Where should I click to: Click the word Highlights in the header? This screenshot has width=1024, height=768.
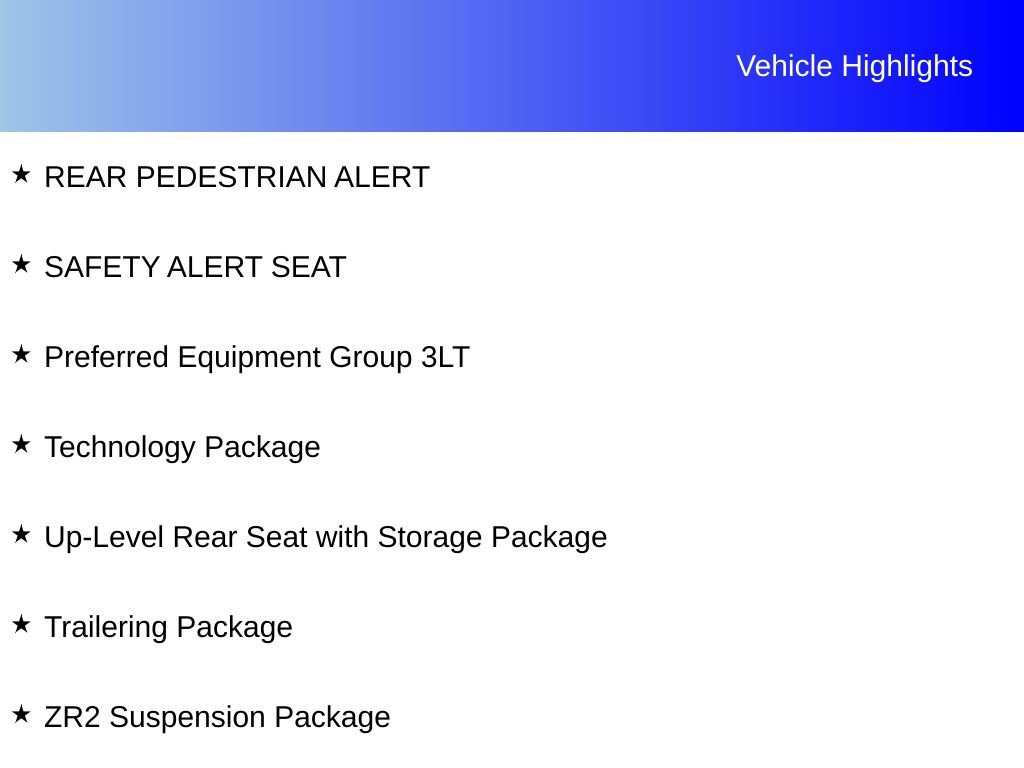pos(907,66)
